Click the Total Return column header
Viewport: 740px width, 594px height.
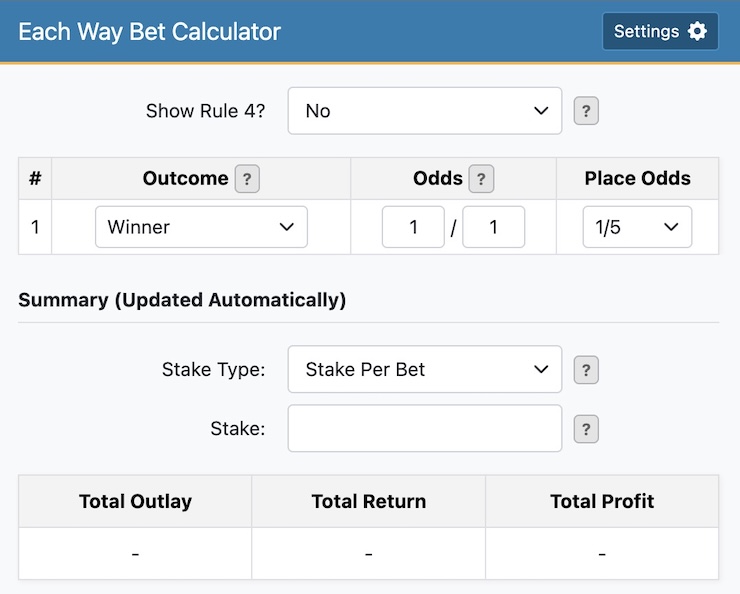pos(369,501)
